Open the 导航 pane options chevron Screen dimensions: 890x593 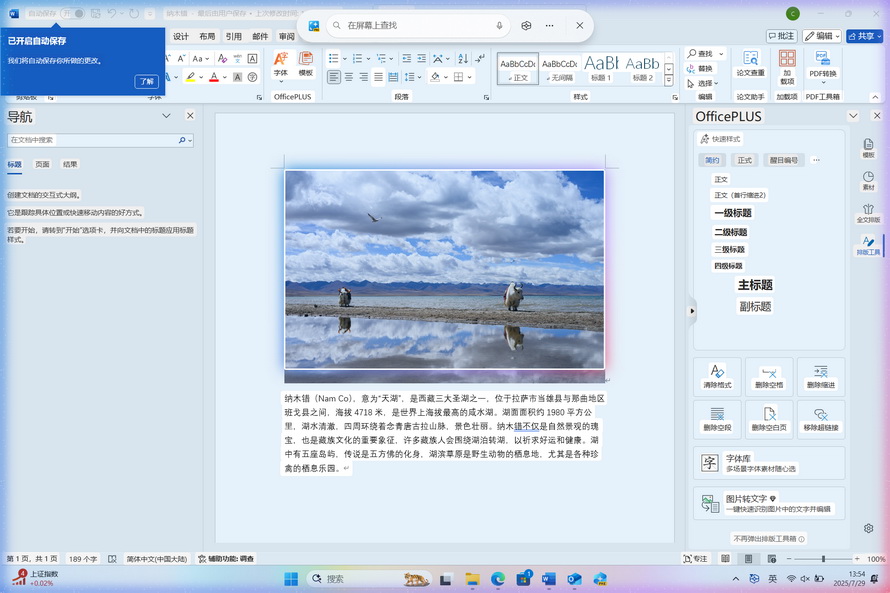point(166,116)
